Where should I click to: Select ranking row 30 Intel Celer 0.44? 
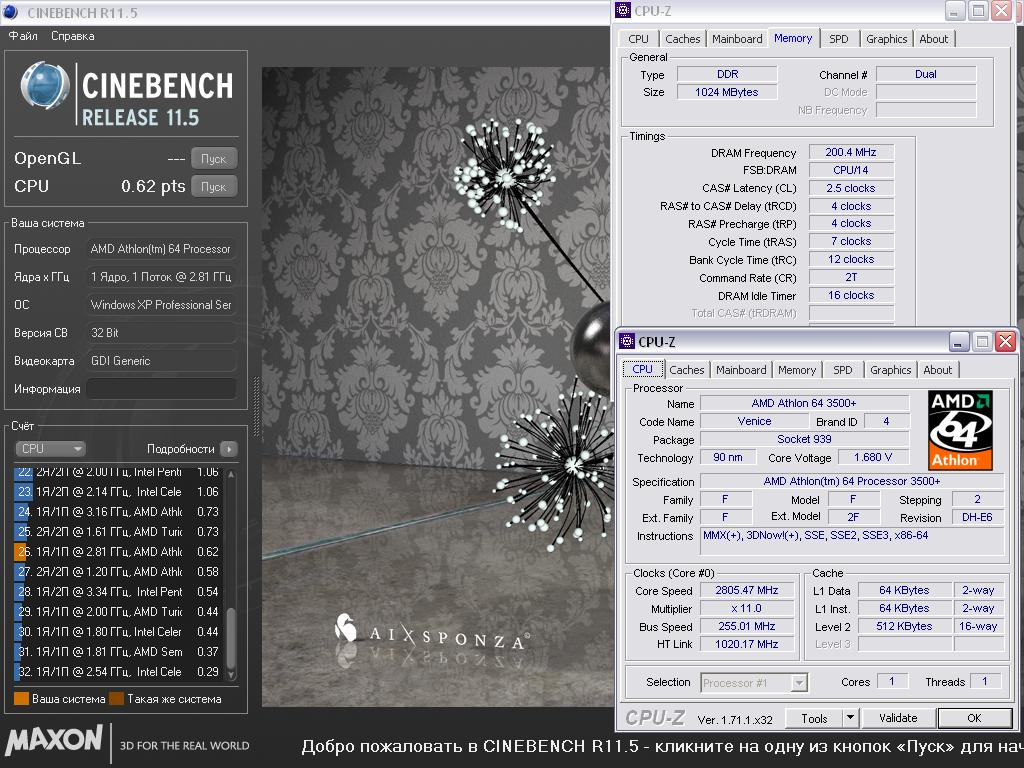click(x=118, y=632)
